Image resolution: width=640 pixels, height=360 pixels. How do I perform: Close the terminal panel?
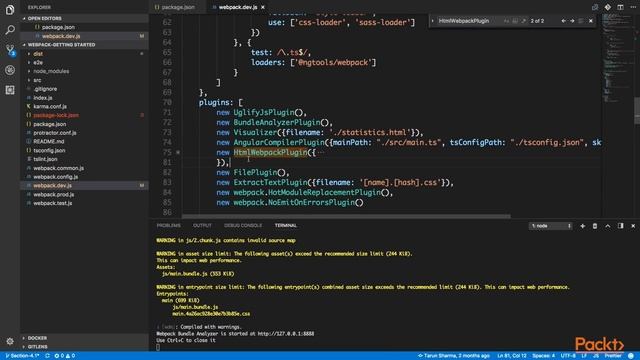click(633, 226)
